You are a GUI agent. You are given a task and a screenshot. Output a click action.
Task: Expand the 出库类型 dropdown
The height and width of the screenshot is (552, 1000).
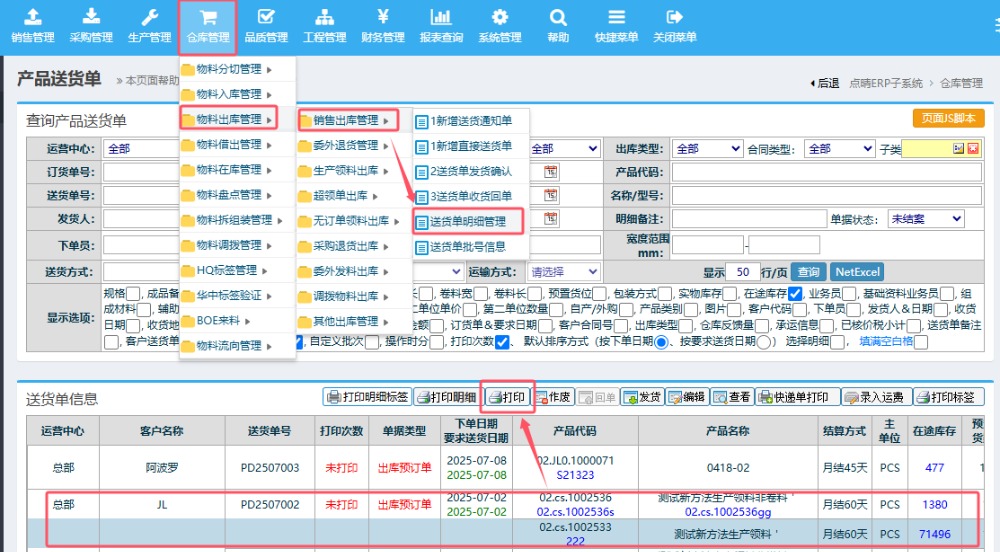coord(704,149)
